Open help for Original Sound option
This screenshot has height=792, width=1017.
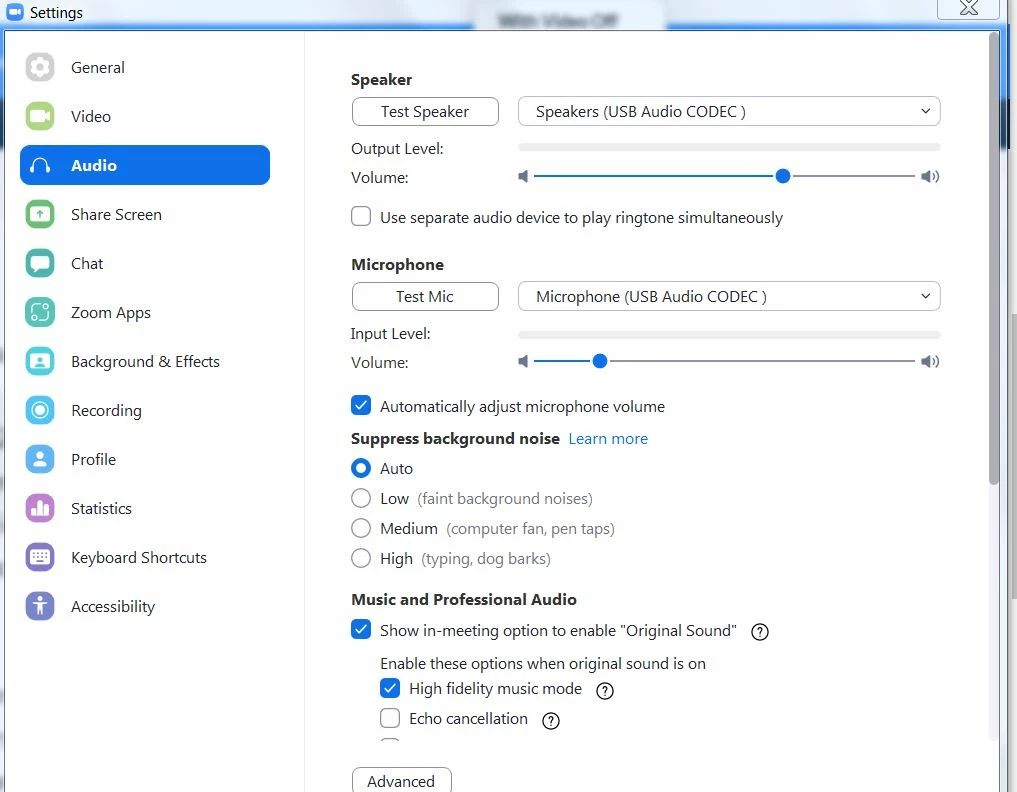(760, 632)
